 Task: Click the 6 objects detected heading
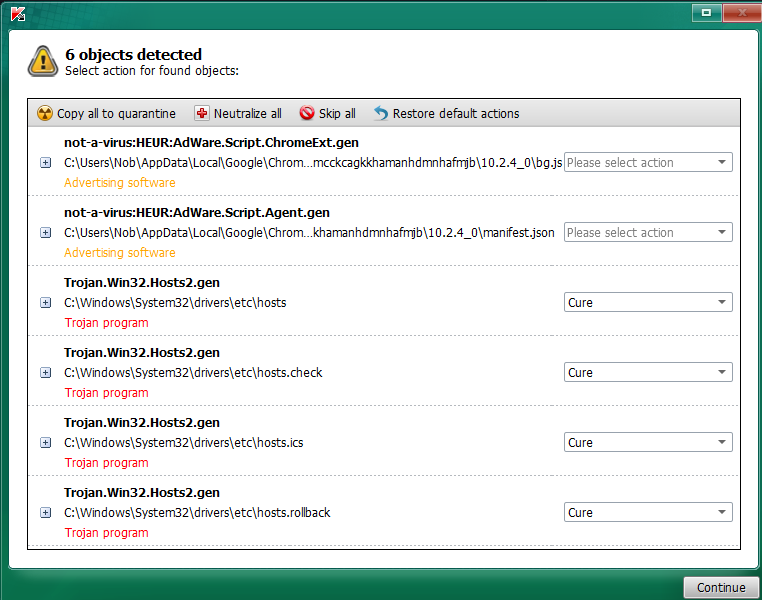point(134,54)
